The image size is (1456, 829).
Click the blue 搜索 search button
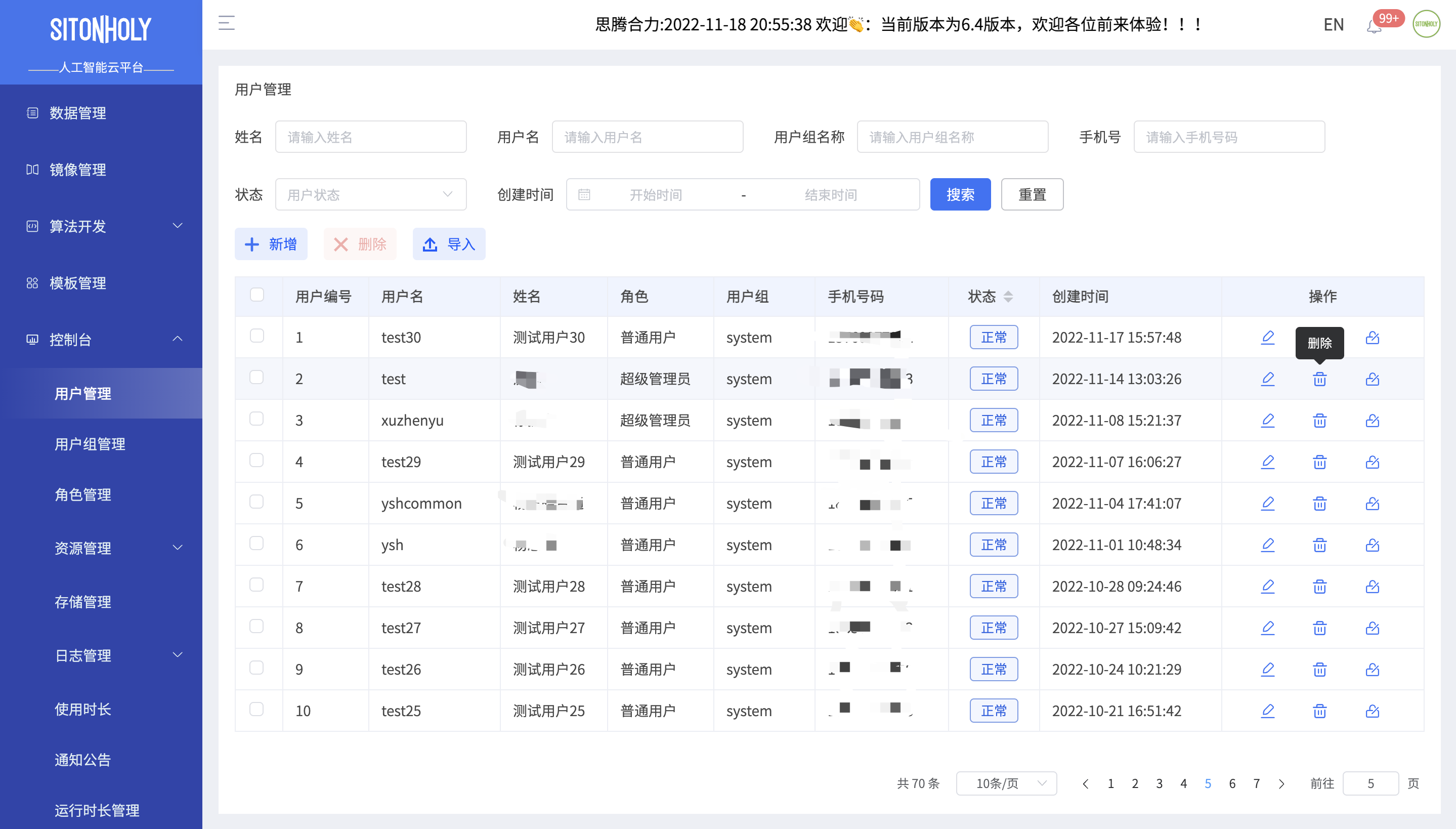click(960, 195)
